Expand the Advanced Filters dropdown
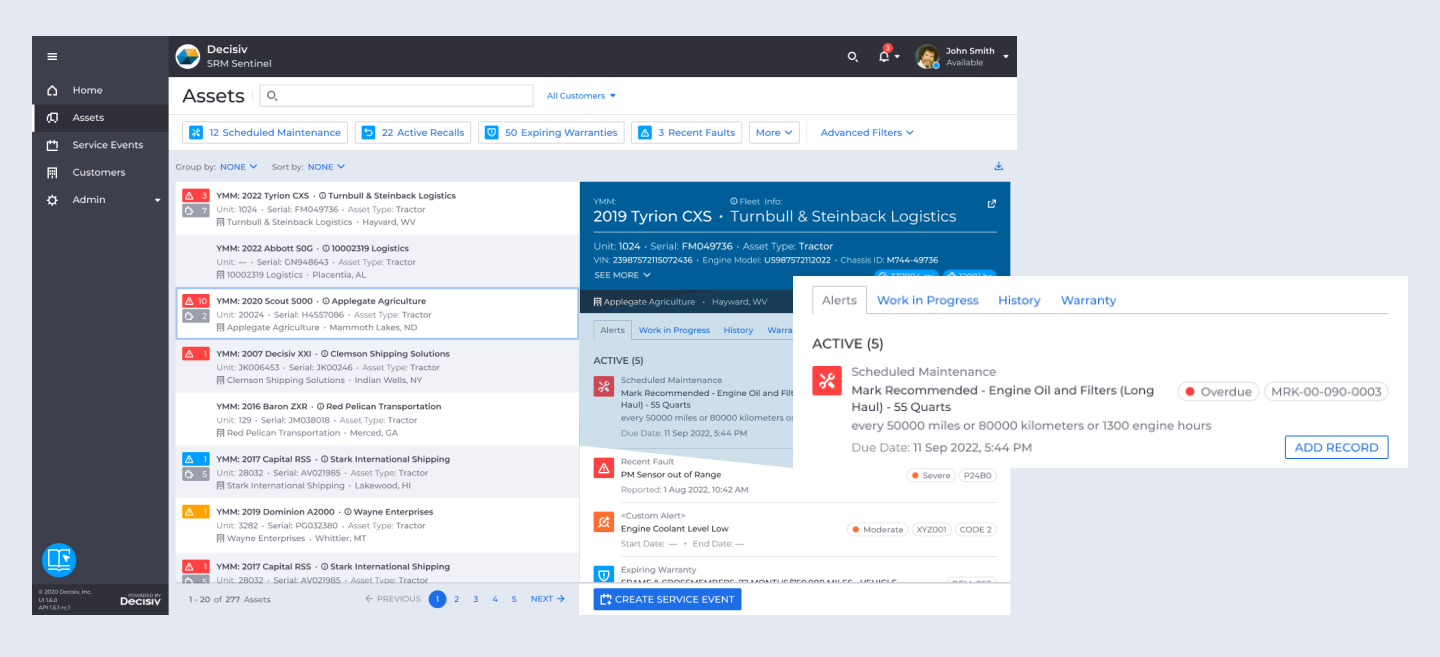This screenshot has height=657, width=1440. [866, 132]
